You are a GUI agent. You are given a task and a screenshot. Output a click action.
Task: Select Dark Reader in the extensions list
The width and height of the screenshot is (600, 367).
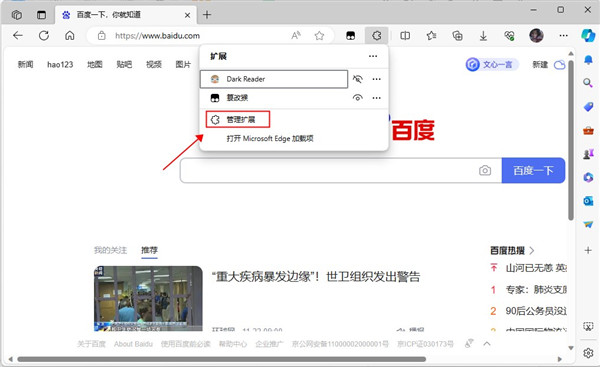coord(274,79)
